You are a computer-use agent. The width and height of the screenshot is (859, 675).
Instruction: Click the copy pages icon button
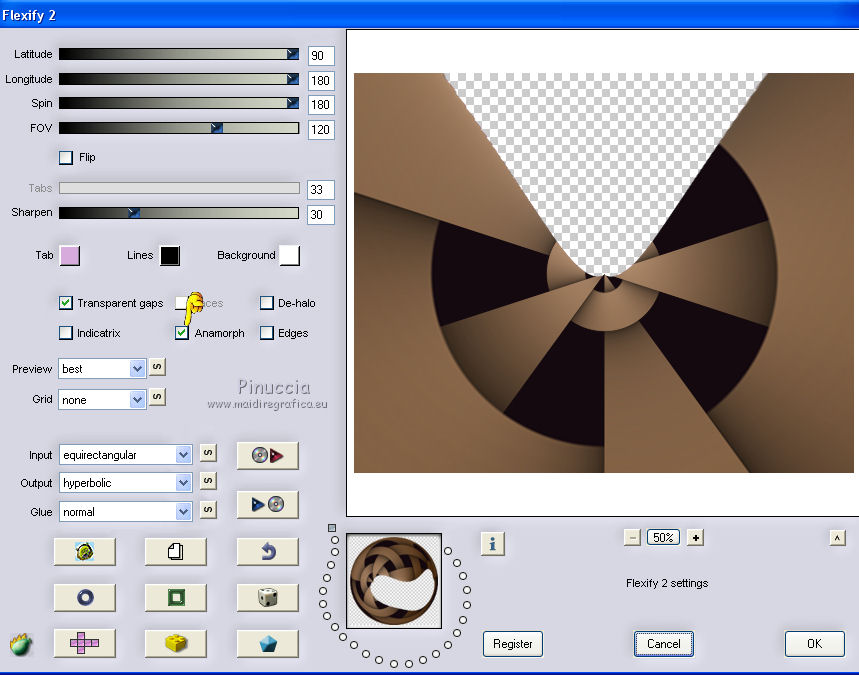176,551
